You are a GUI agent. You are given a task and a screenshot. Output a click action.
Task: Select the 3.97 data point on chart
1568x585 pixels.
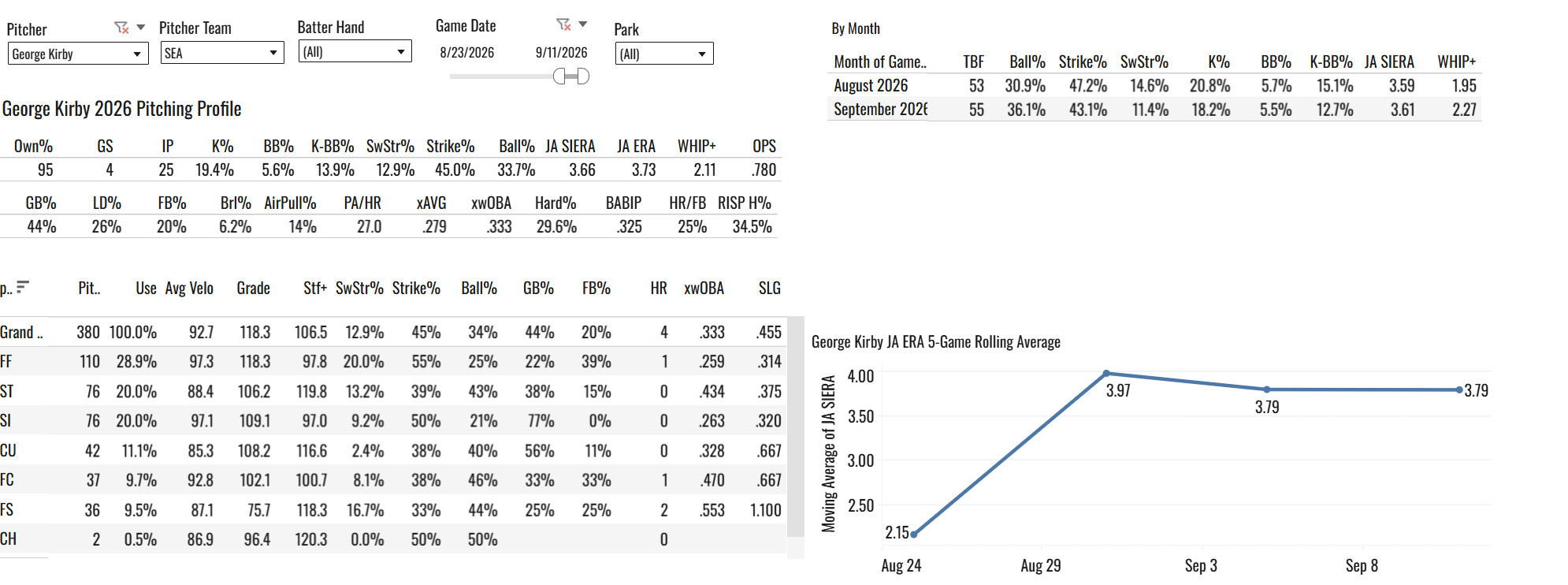click(x=1106, y=374)
